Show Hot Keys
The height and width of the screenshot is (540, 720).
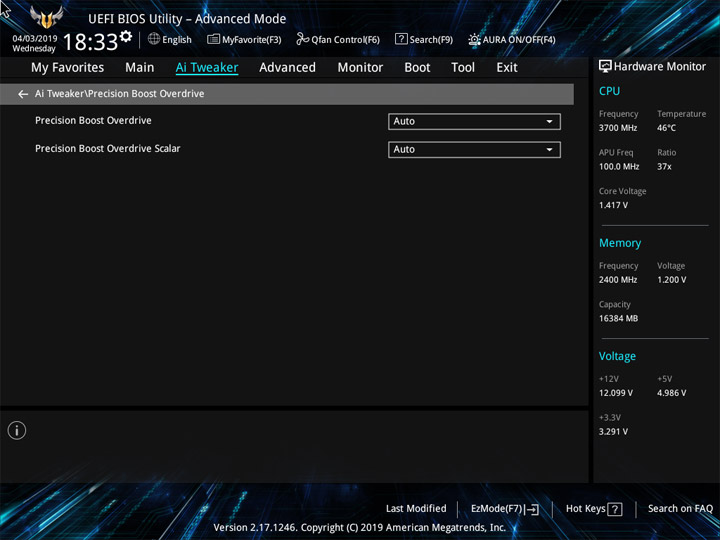click(594, 509)
